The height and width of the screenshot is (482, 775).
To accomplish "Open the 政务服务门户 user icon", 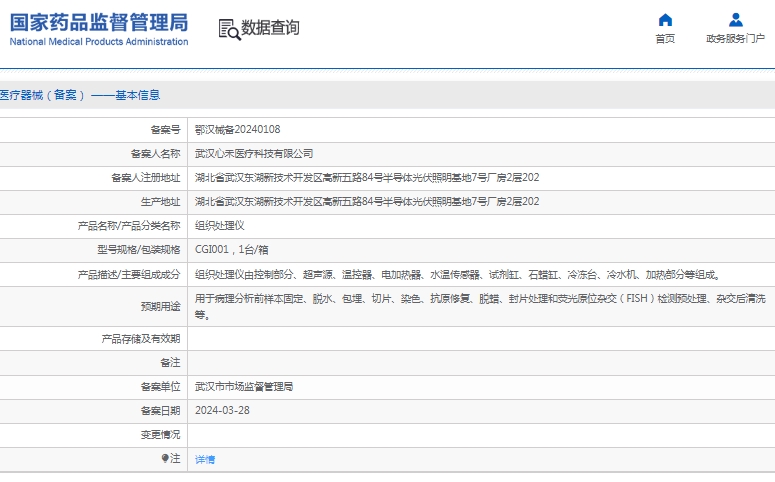I will tap(735, 20).
